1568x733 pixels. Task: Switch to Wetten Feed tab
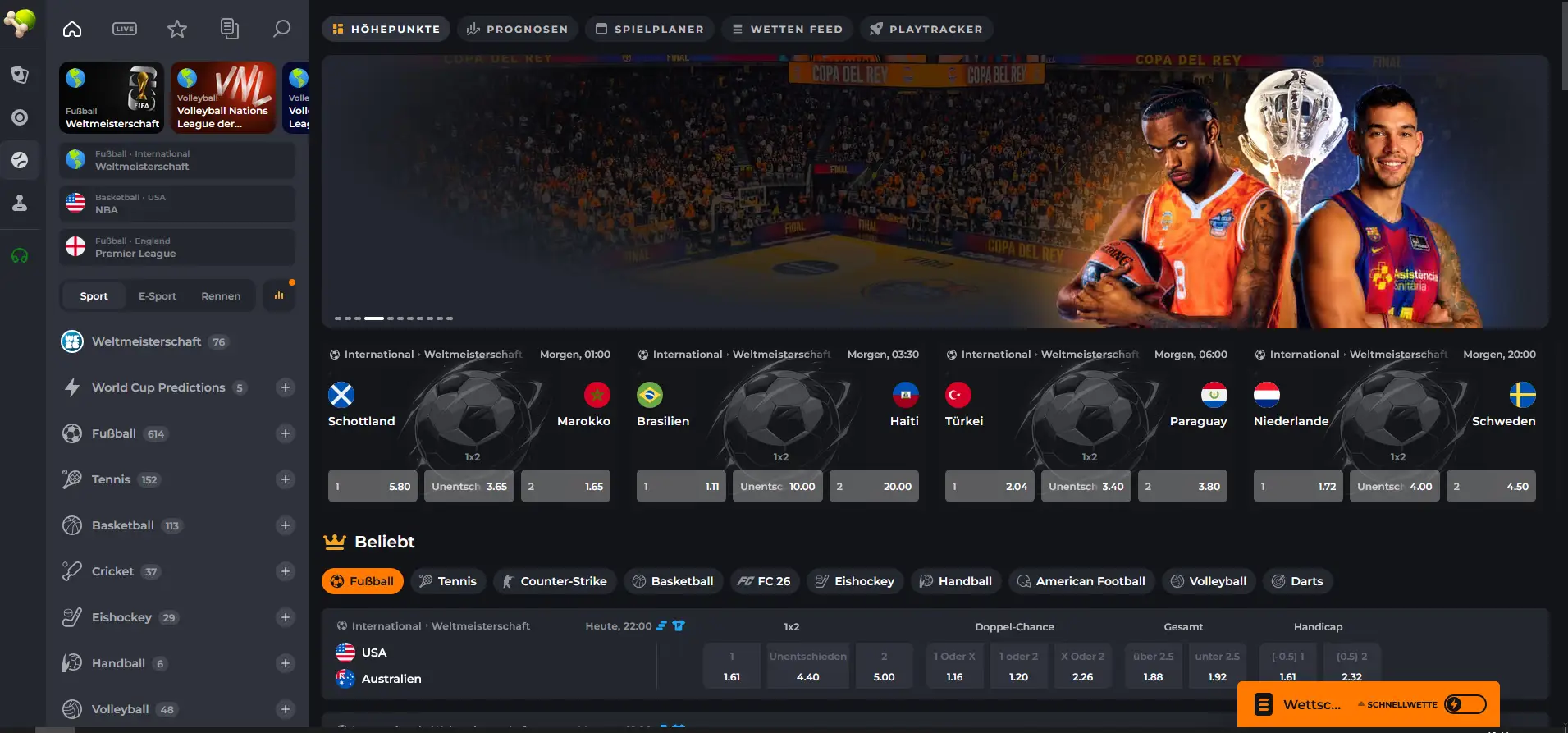coord(787,29)
